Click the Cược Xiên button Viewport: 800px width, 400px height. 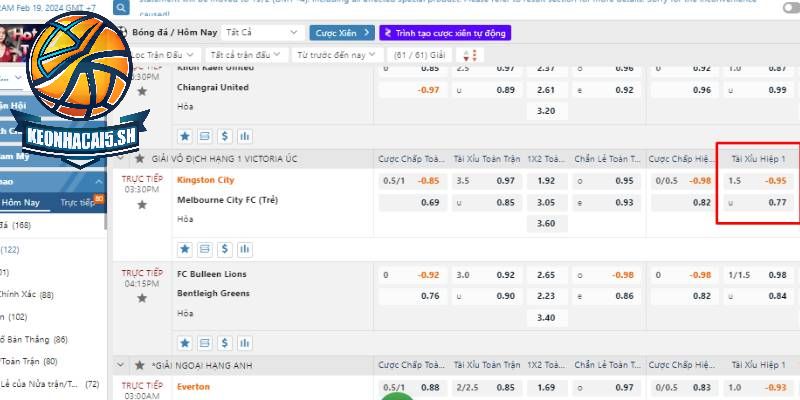[341, 32]
